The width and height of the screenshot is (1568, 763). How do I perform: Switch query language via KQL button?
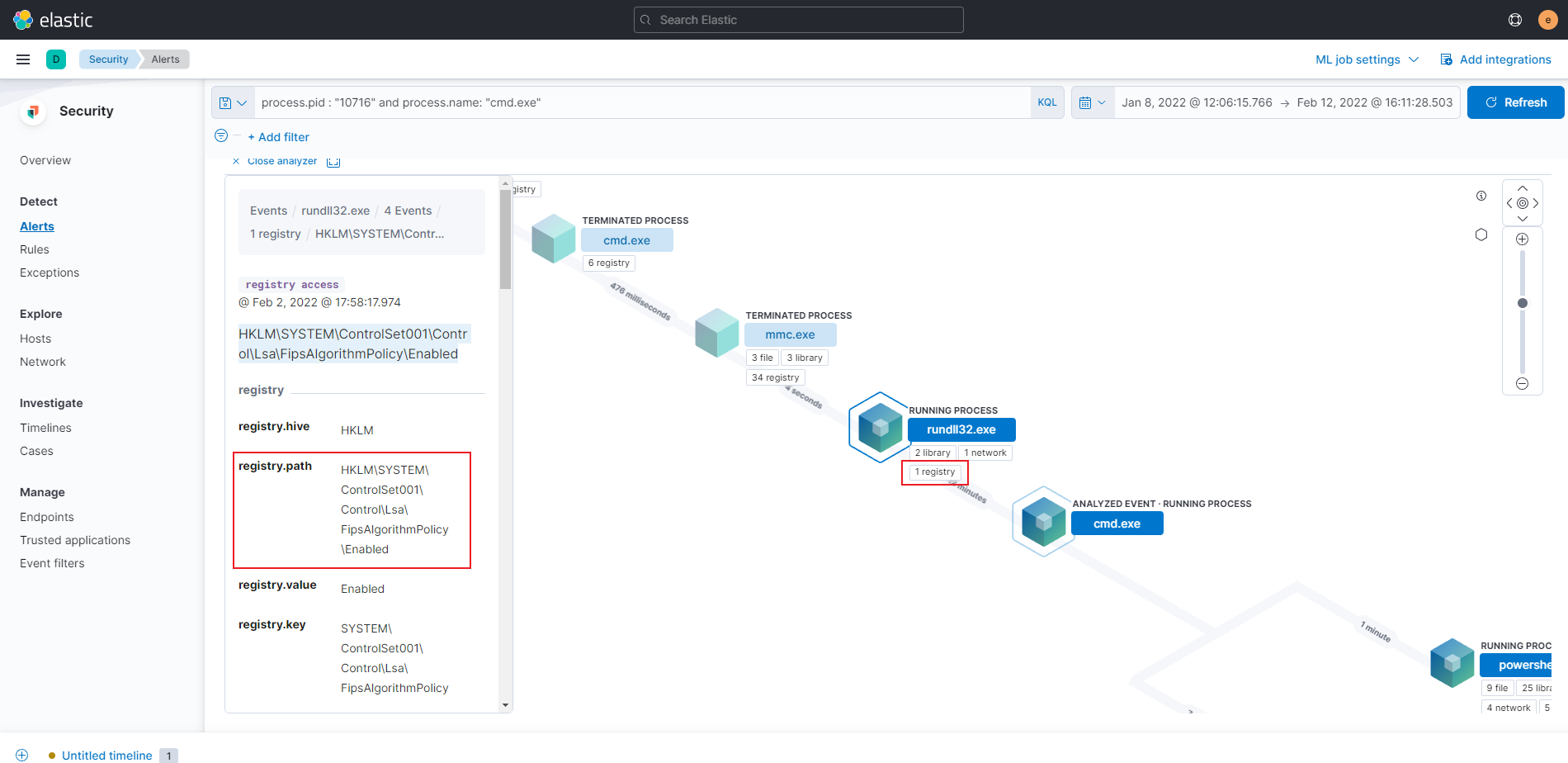[x=1046, y=102]
